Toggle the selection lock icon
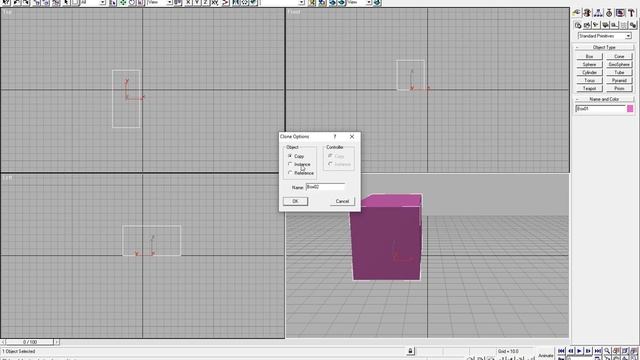The width and height of the screenshot is (640, 360). click(411, 351)
